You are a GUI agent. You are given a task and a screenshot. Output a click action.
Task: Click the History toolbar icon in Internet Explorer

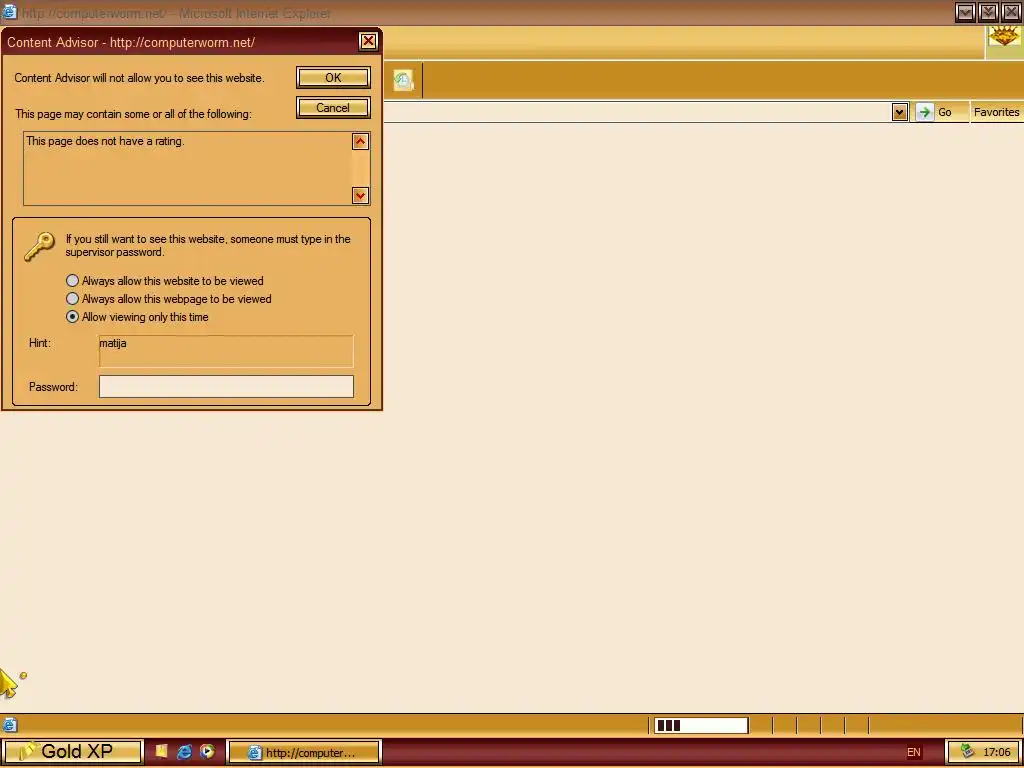click(x=403, y=80)
